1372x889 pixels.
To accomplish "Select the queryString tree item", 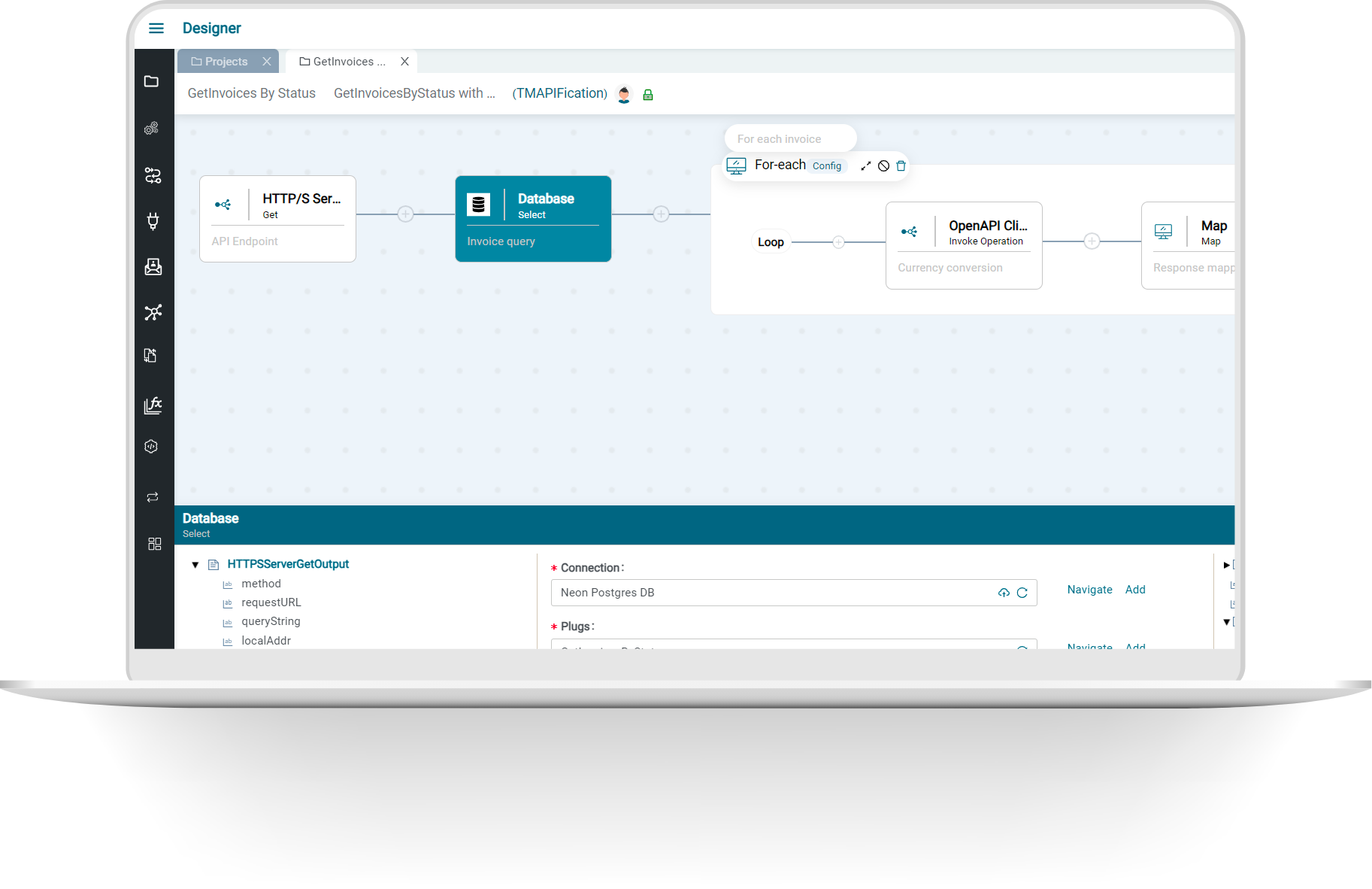I will pyautogui.click(x=271, y=621).
